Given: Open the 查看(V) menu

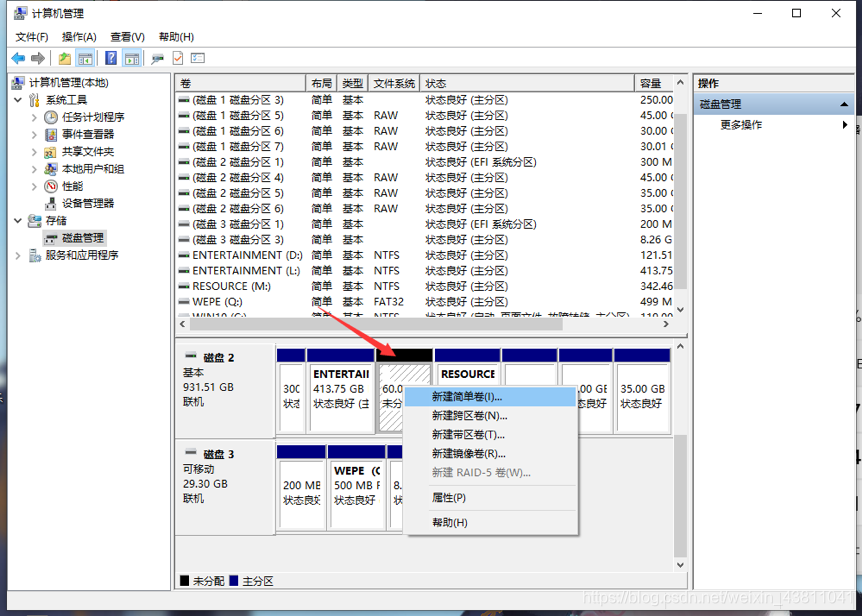Looking at the screenshot, I should 128,37.
